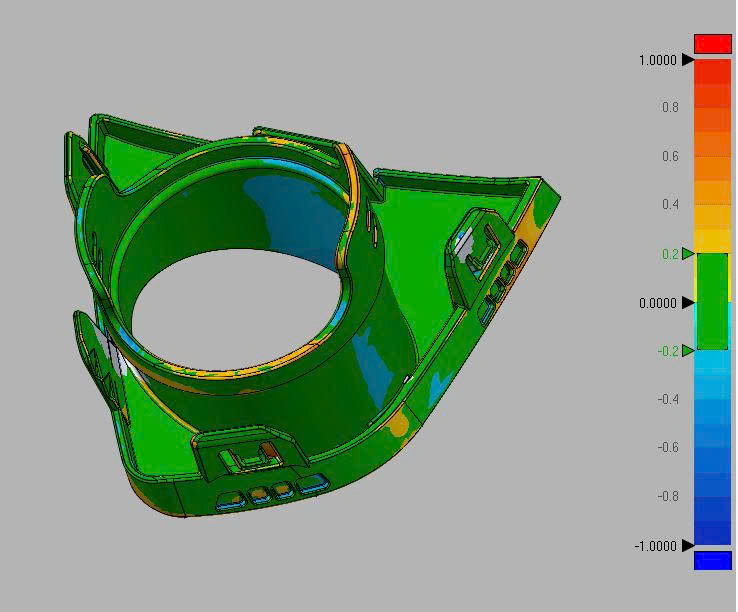Click the green -0.2 lower tolerance arrow

pyautogui.click(x=688, y=350)
